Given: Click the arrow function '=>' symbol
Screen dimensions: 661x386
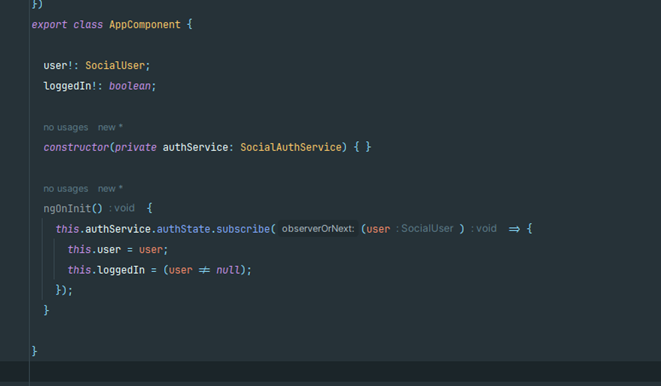Looking at the screenshot, I should click(x=514, y=229).
